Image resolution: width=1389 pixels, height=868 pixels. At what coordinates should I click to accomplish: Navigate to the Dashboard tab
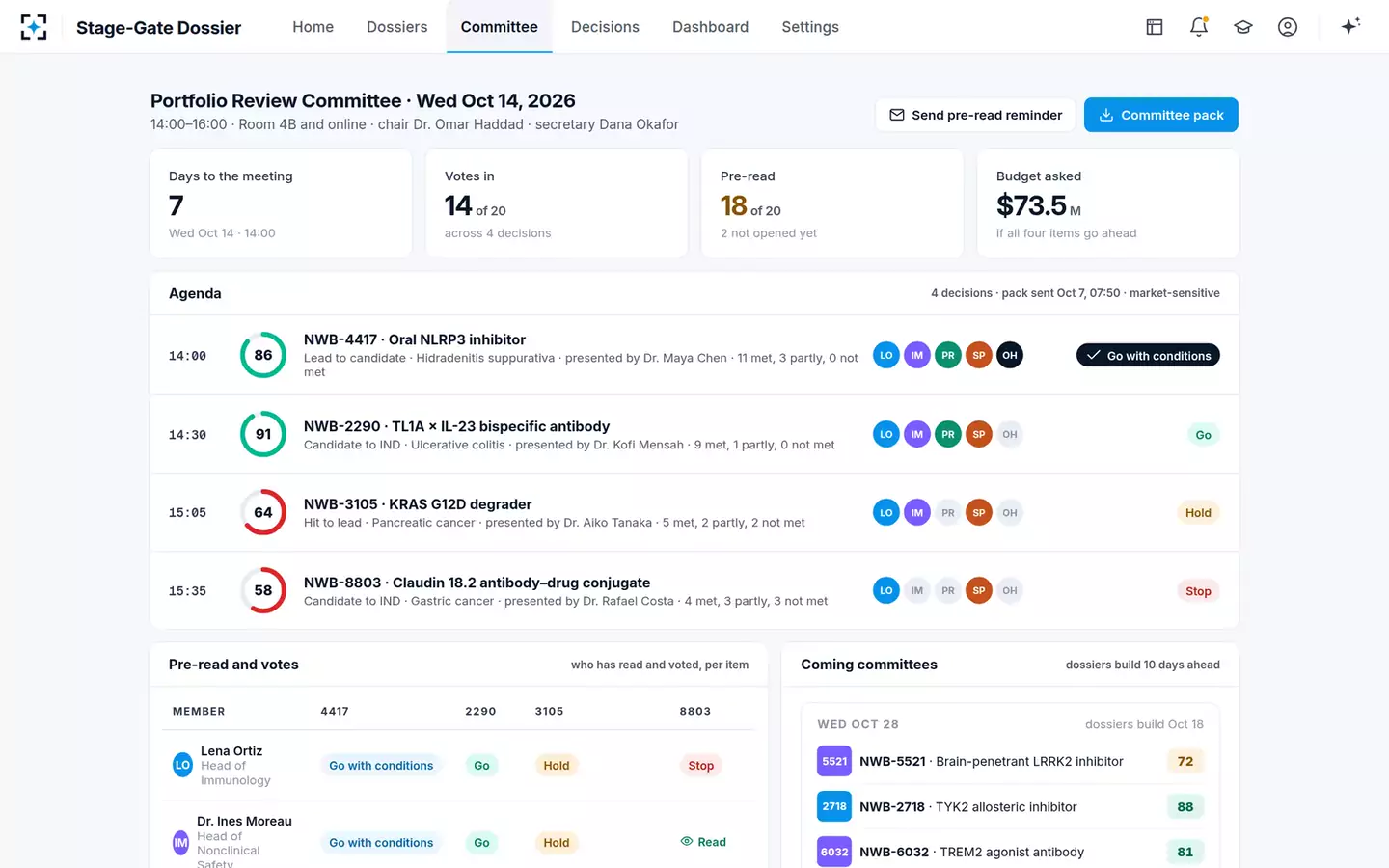tap(711, 27)
